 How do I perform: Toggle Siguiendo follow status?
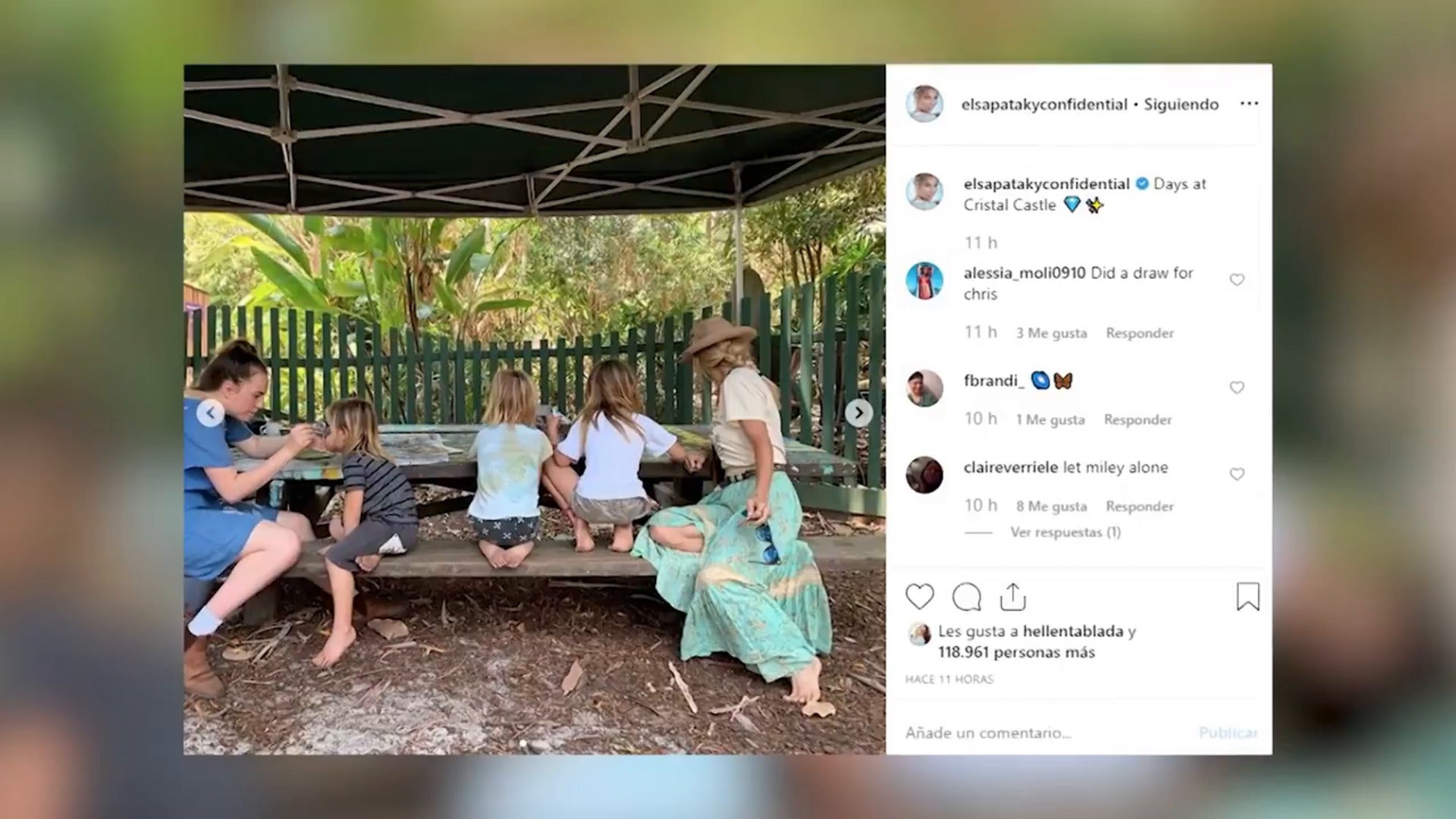click(x=1181, y=105)
